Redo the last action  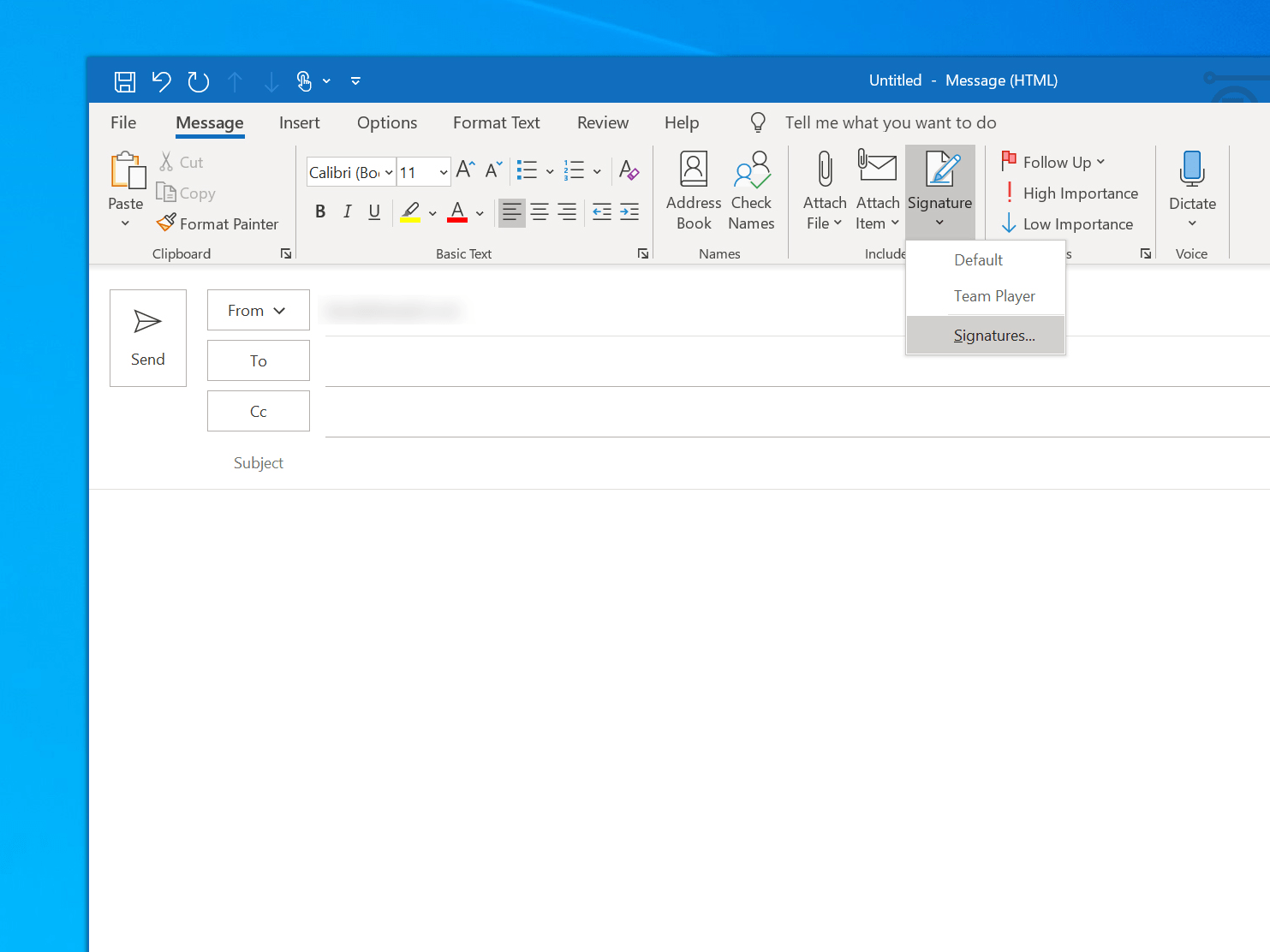199,81
